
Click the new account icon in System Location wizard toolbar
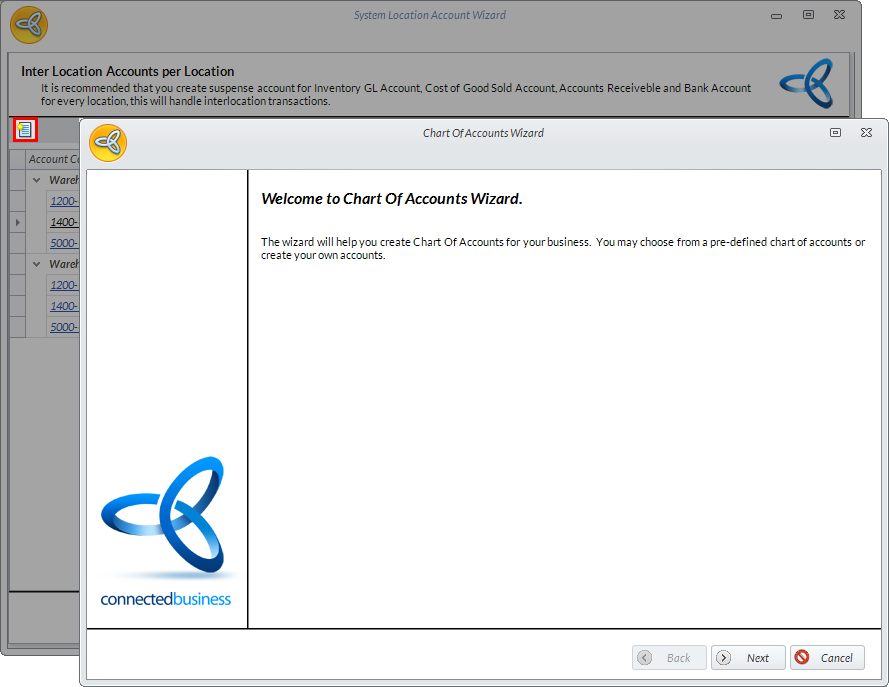25,130
